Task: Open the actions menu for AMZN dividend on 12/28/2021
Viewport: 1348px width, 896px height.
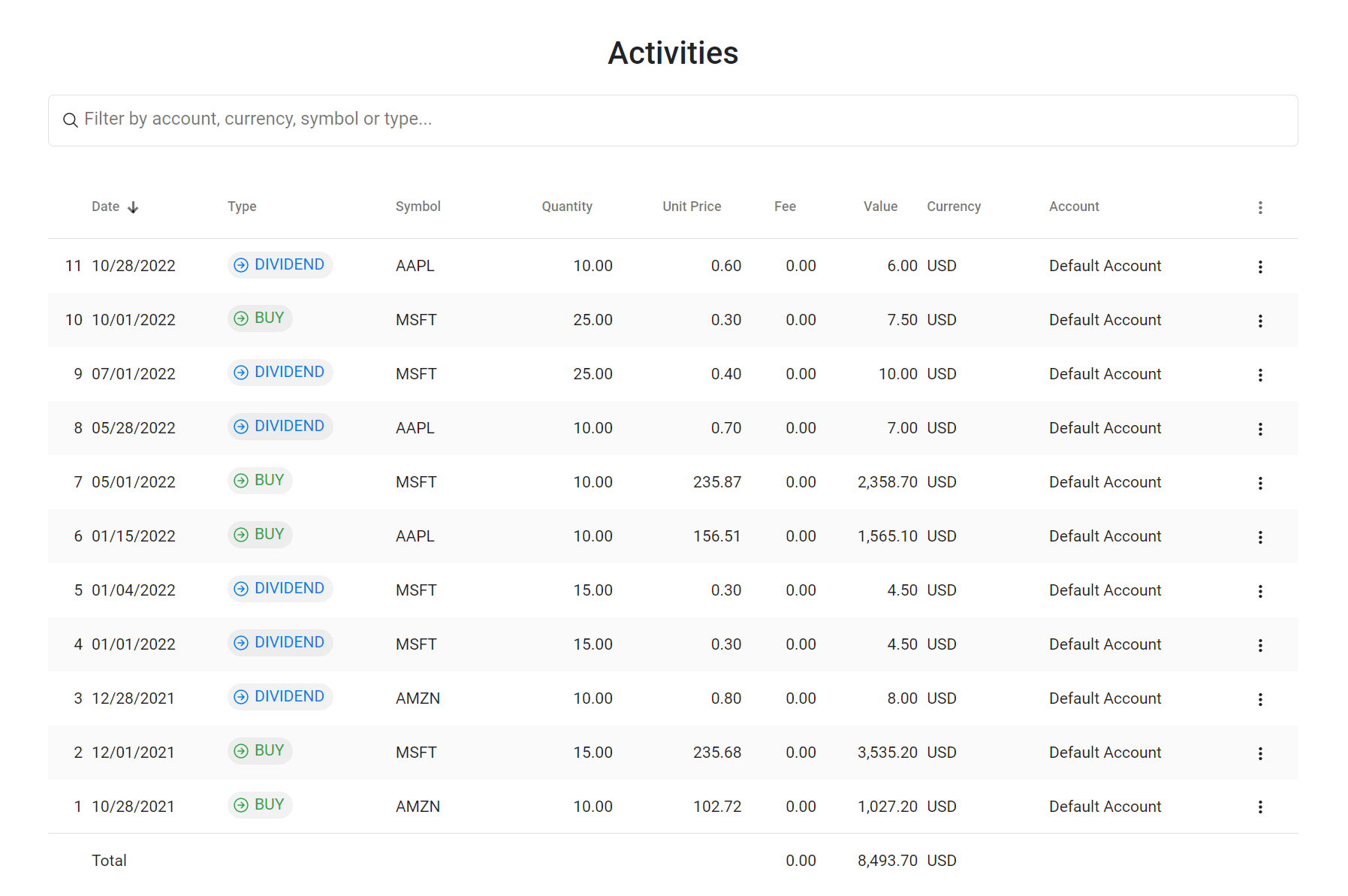Action: [x=1260, y=698]
